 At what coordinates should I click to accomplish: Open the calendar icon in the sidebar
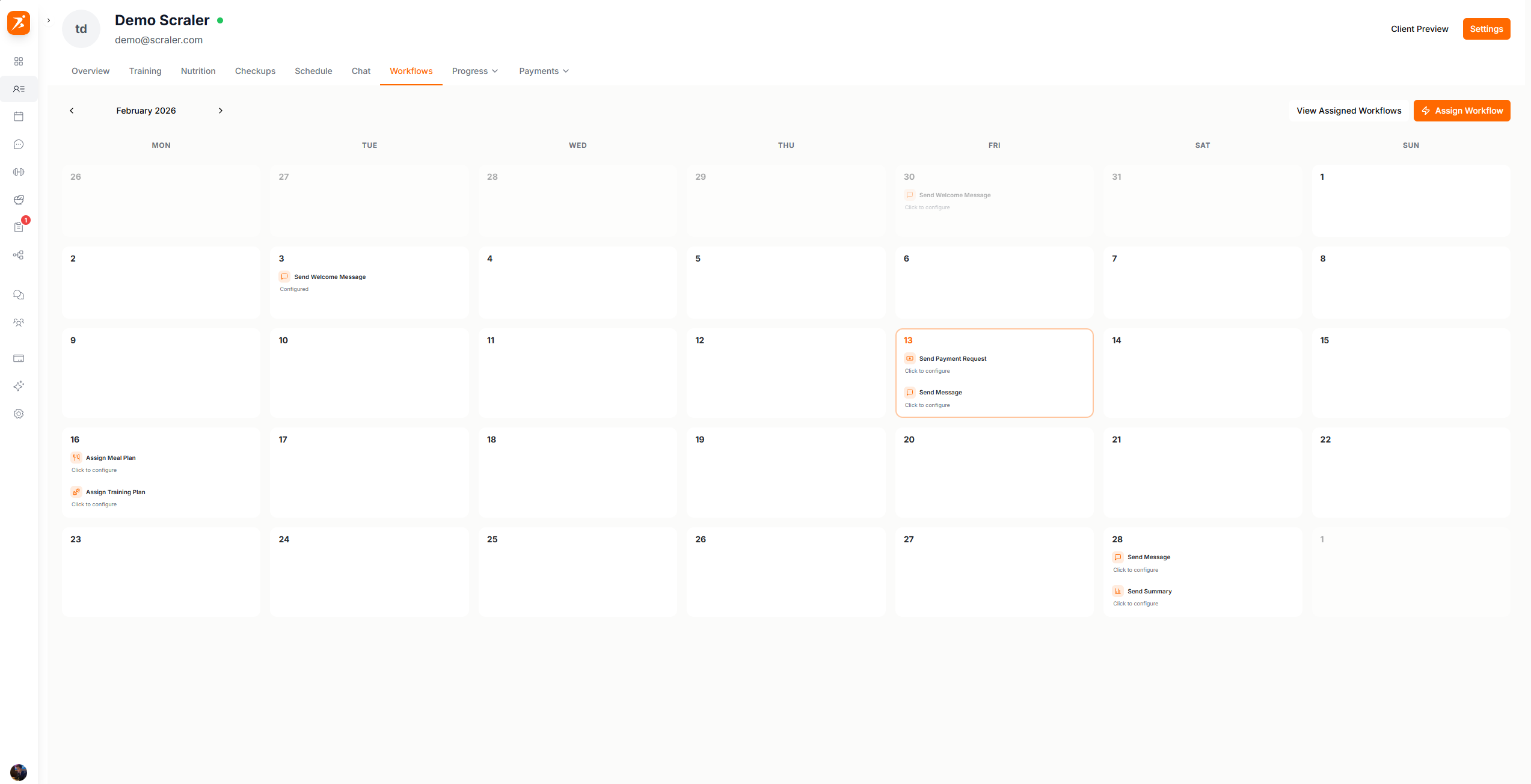pos(19,117)
